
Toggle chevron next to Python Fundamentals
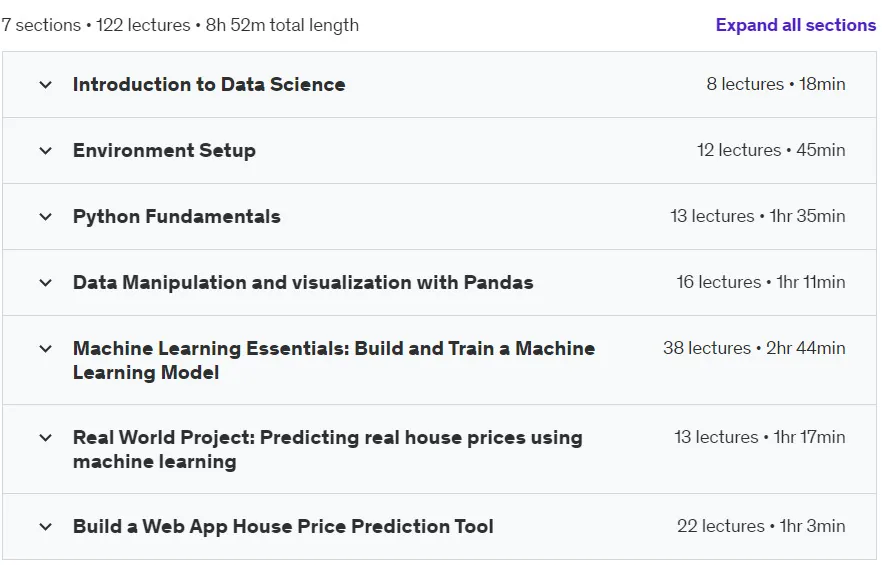(46, 217)
